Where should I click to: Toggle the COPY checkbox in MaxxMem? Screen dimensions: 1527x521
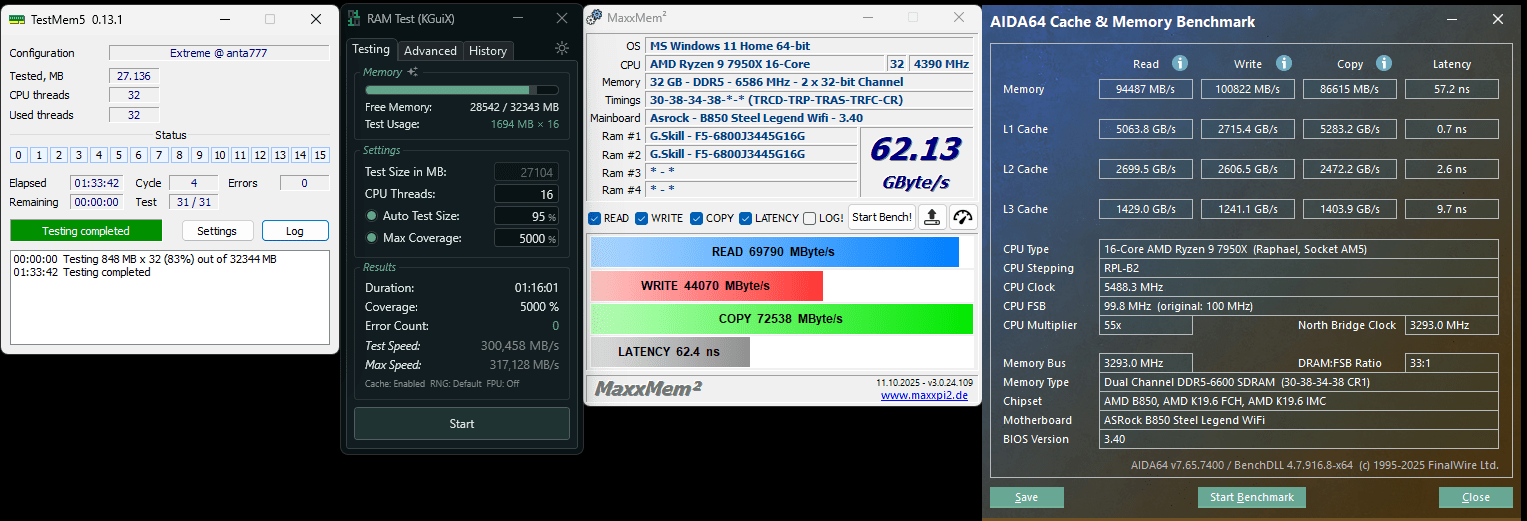696,218
